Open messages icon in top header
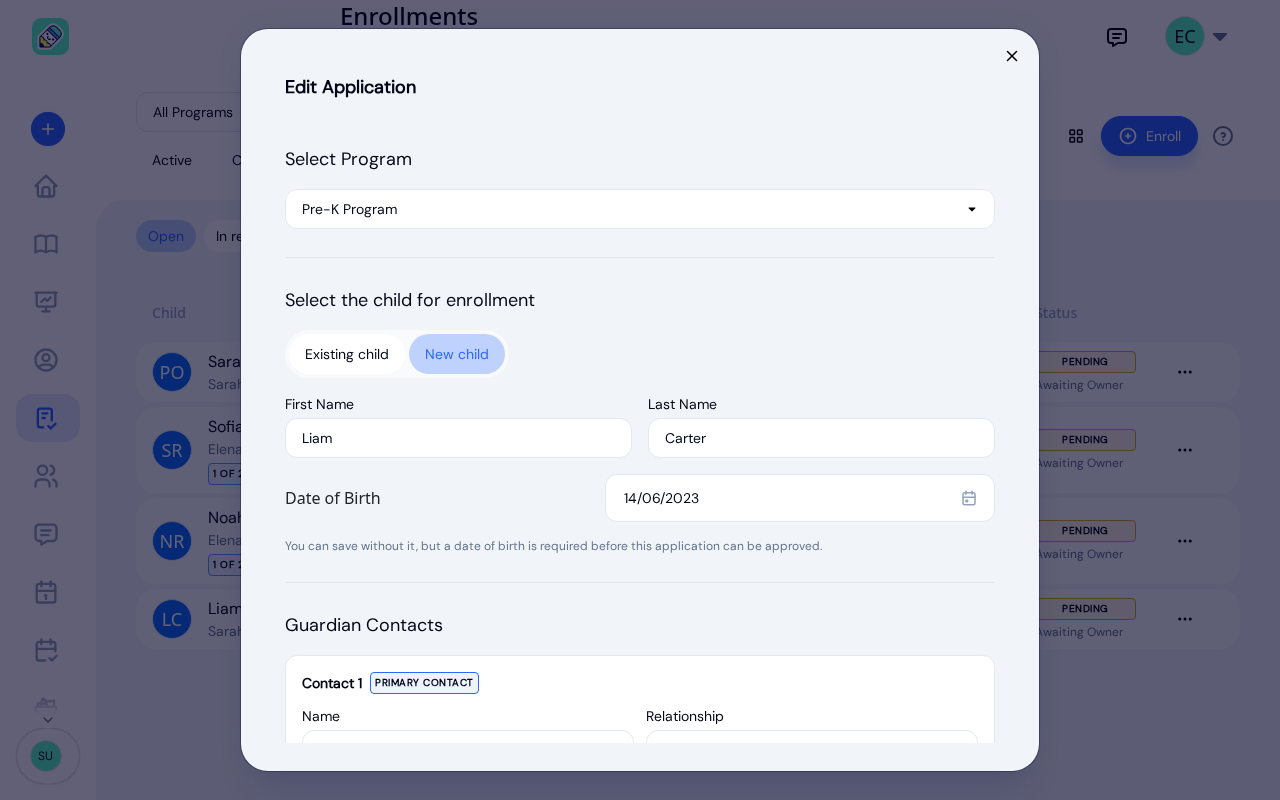Image resolution: width=1280 pixels, height=800 pixels. click(x=1117, y=37)
